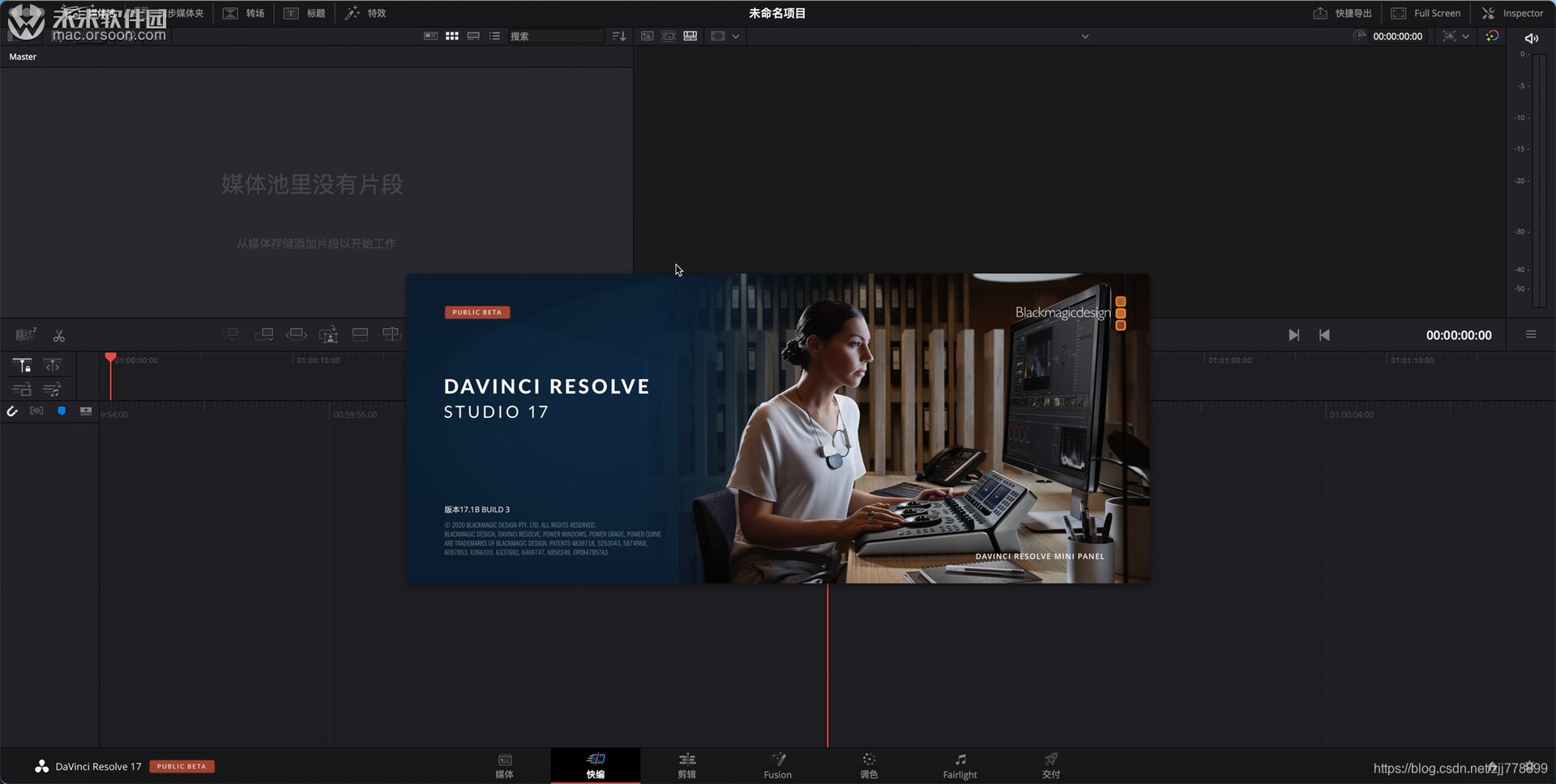Click the append to end icon
This screenshot has width=1556, height=784.
(264, 334)
